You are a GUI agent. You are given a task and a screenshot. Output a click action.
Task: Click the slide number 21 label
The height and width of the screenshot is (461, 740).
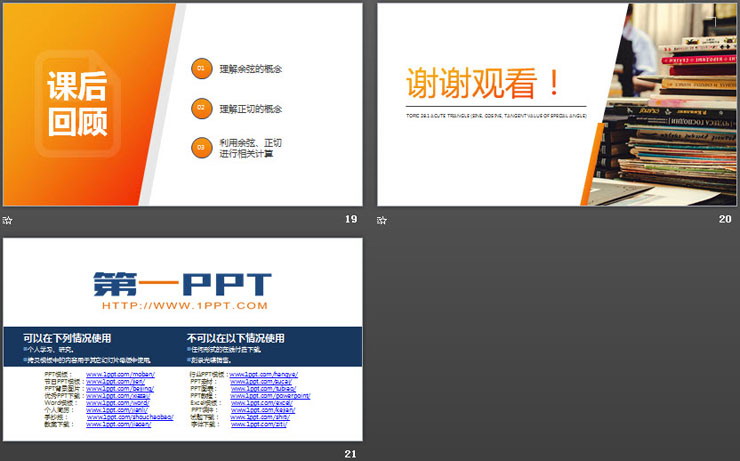(x=351, y=453)
